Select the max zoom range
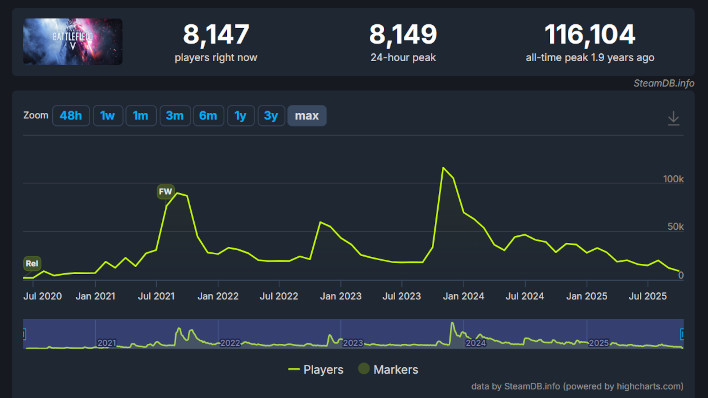708x398 pixels. point(307,116)
